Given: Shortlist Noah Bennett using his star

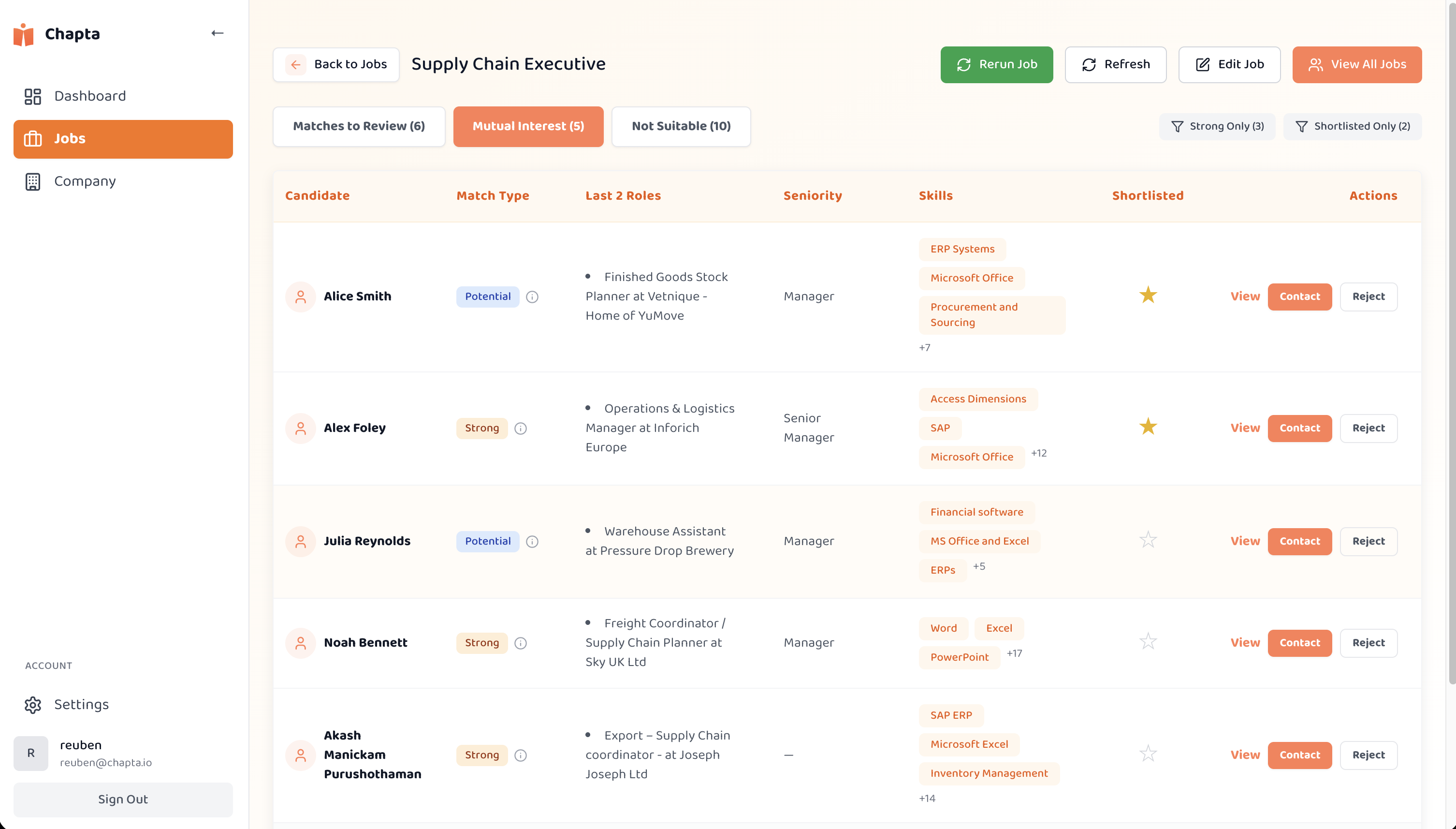Looking at the screenshot, I should pos(1148,641).
